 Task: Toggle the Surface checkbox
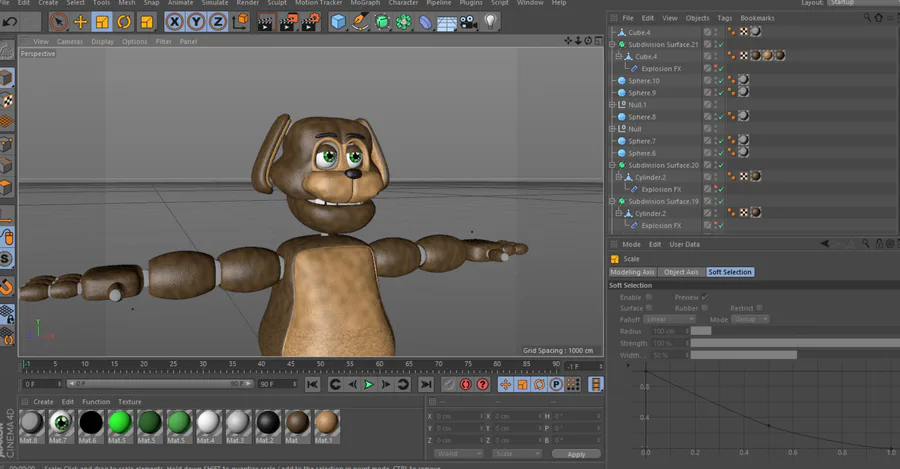[649, 308]
